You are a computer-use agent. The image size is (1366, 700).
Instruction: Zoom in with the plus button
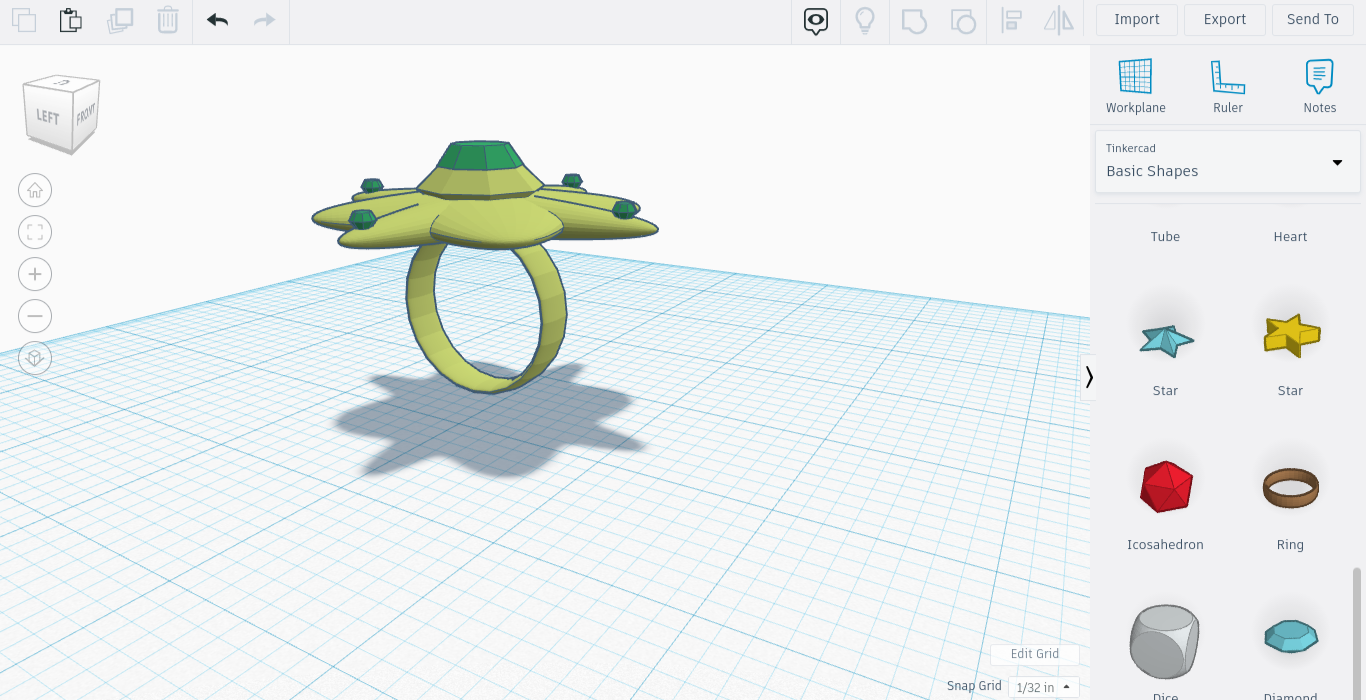pos(35,274)
